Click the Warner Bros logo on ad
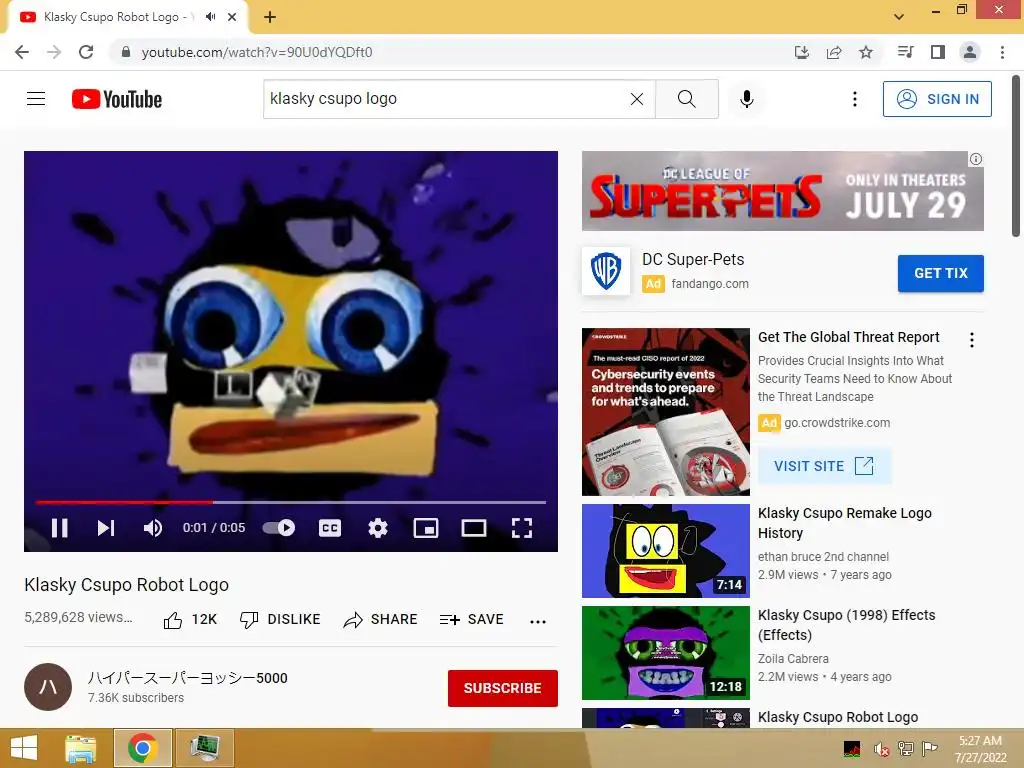The height and width of the screenshot is (768, 1024). [x=606, y=271]
